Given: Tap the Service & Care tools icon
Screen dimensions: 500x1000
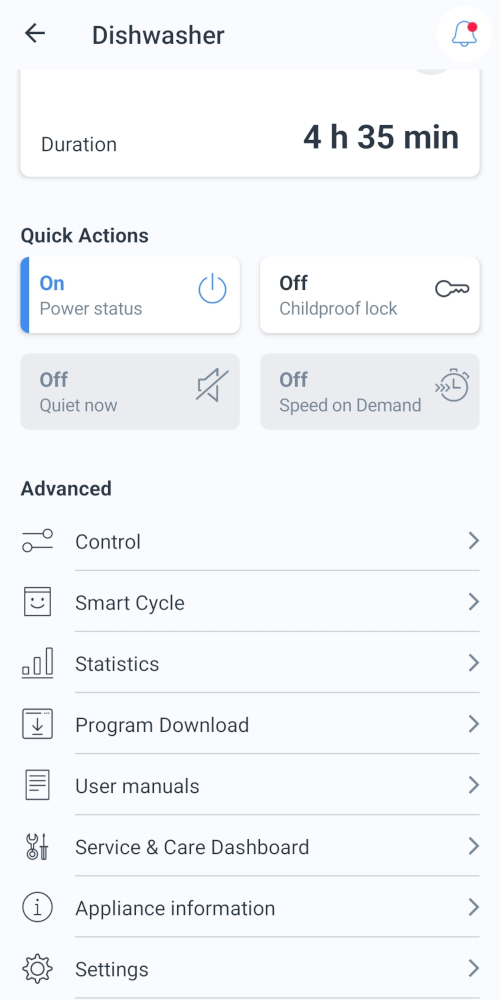Looking at the screenshot, I should [38, 846].
